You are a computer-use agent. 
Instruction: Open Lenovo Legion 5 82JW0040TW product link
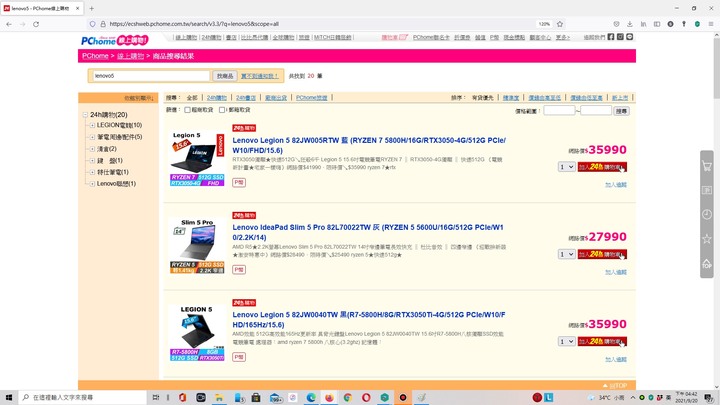(x=369, y=320)
